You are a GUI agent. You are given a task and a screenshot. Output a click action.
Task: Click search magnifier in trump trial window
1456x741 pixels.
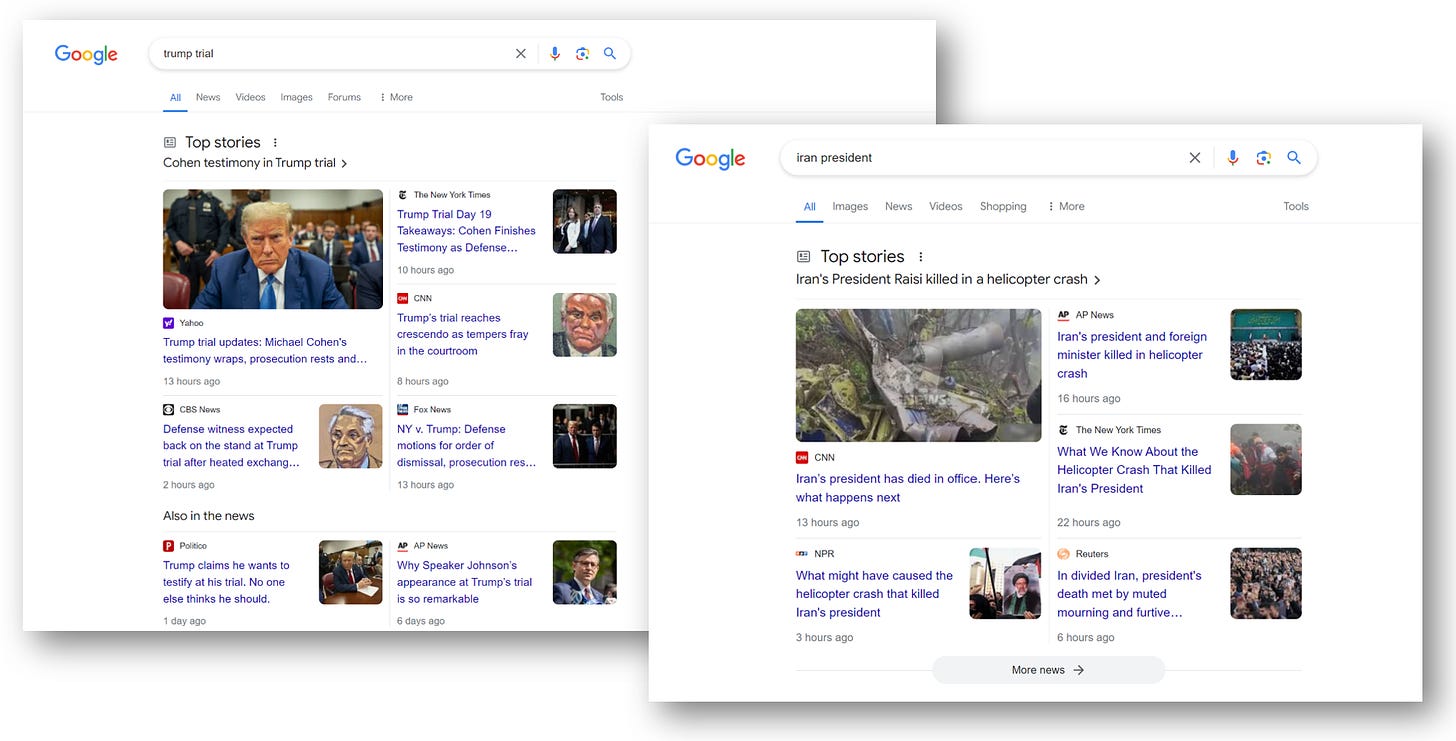tap(610, 54)
